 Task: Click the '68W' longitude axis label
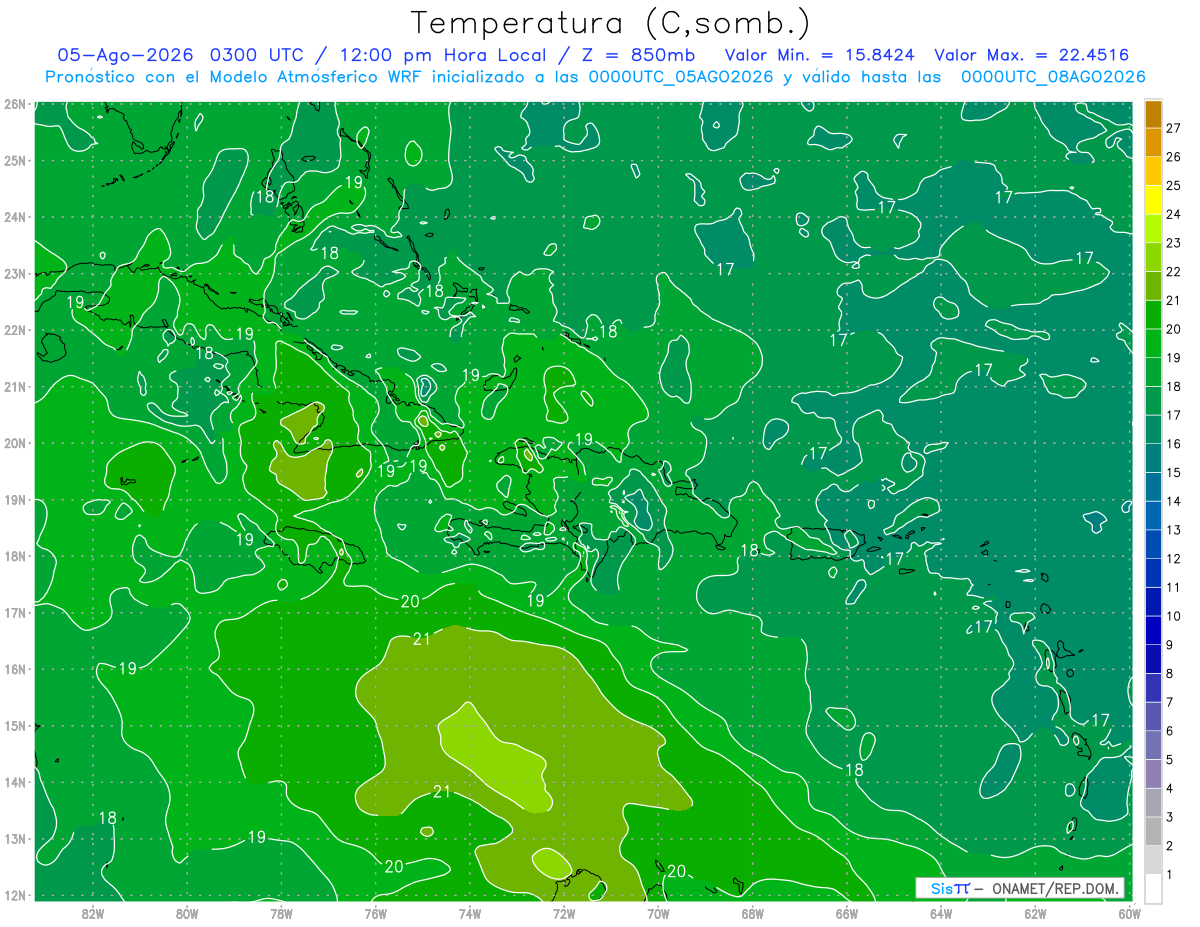pos(753,913)
